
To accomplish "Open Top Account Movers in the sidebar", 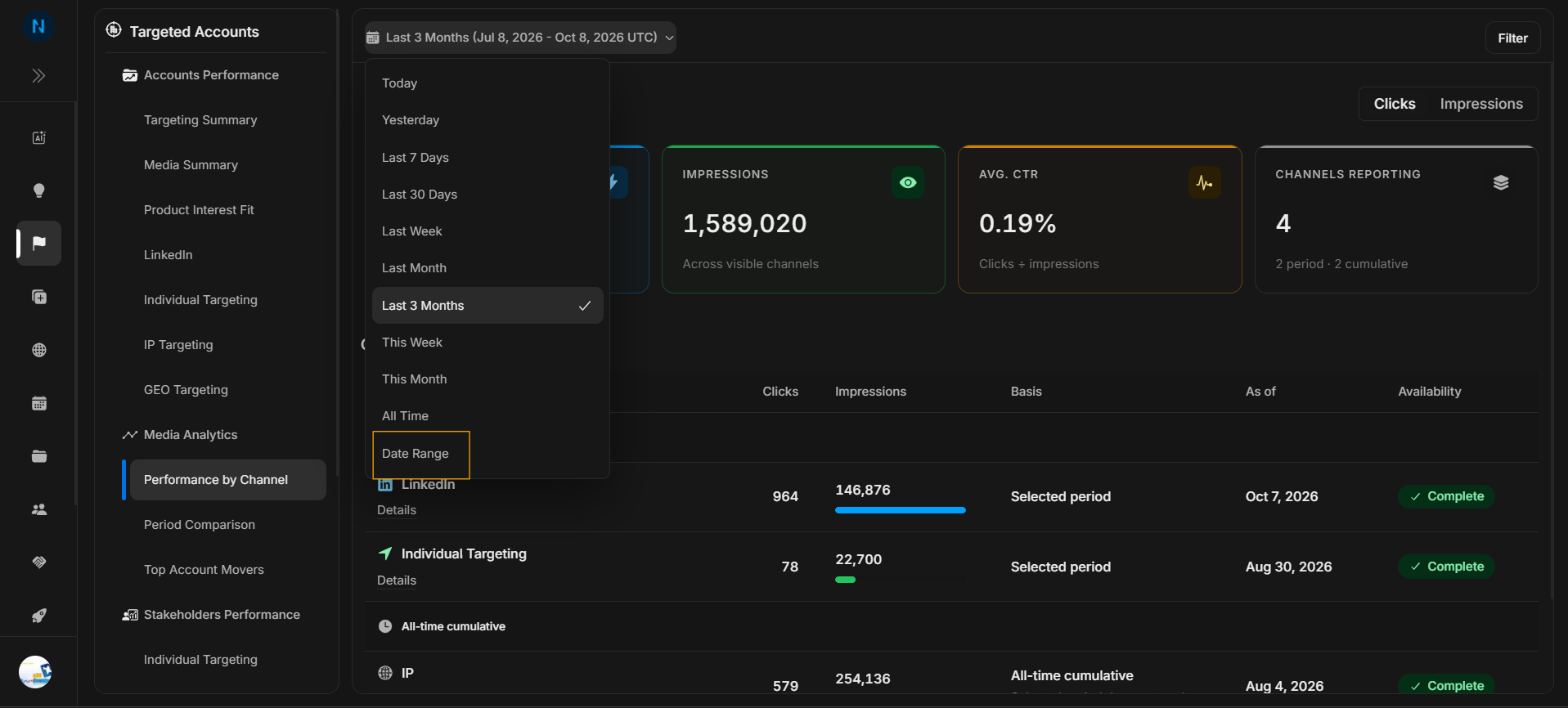I will point(204,570).
